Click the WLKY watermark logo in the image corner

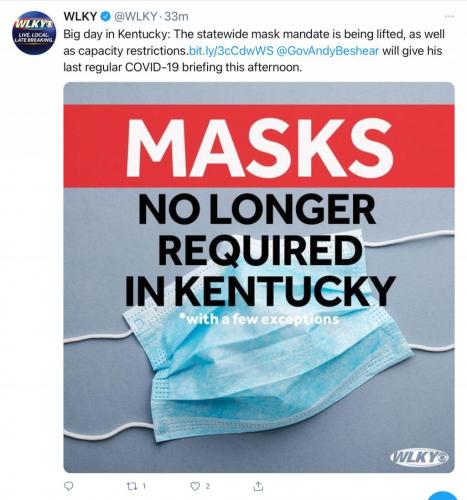(419, 456)
